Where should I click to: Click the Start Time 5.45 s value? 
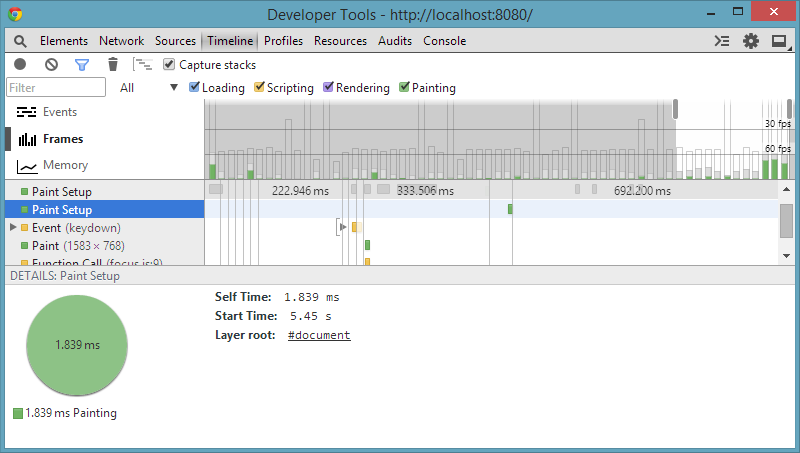click(x=311, y=316)
